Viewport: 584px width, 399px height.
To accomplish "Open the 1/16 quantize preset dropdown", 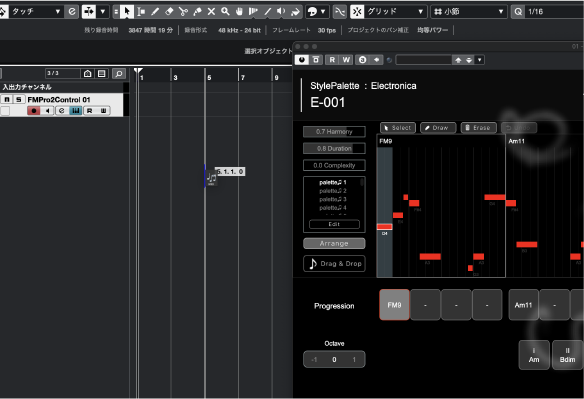I will click(554, 12).
